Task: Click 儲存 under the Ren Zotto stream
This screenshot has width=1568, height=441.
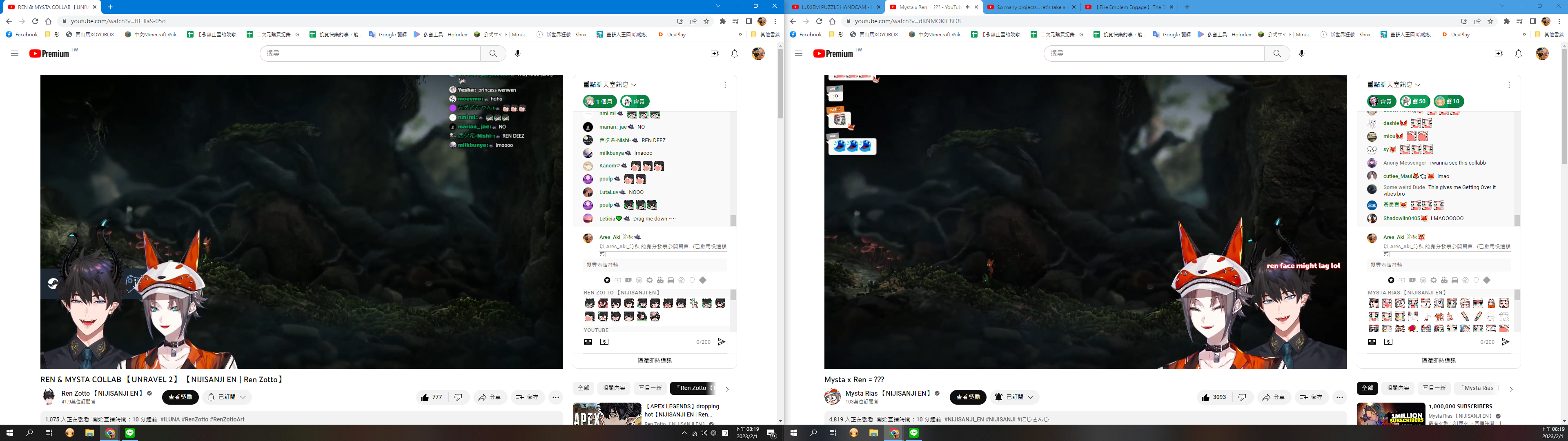Action: click(527, 397)
